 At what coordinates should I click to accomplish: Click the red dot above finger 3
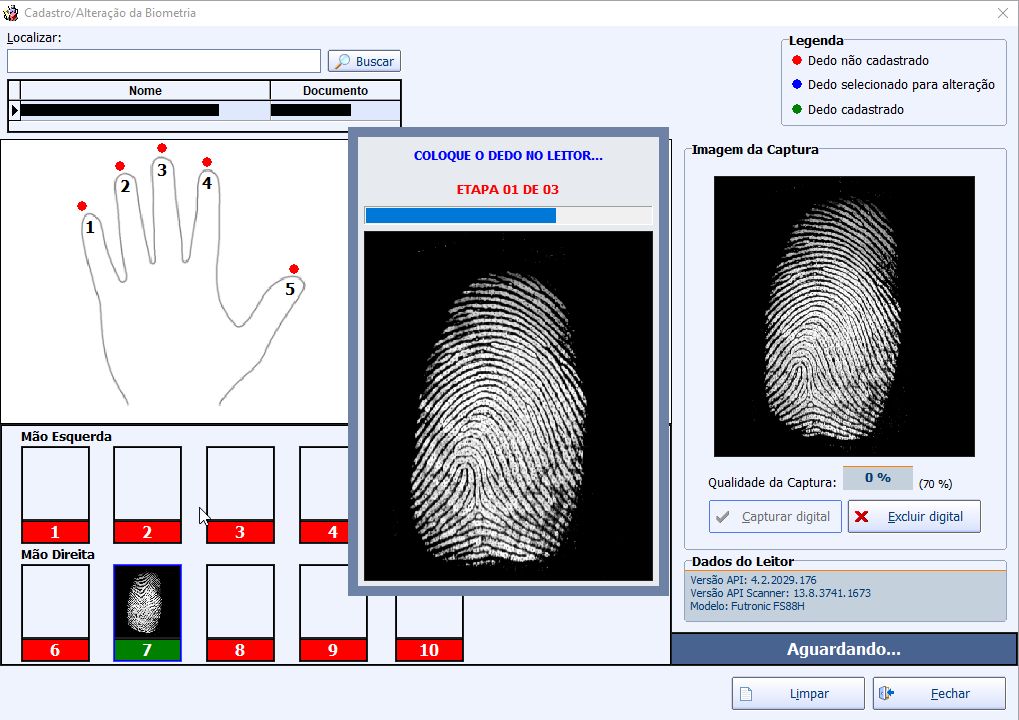[162, 148]
